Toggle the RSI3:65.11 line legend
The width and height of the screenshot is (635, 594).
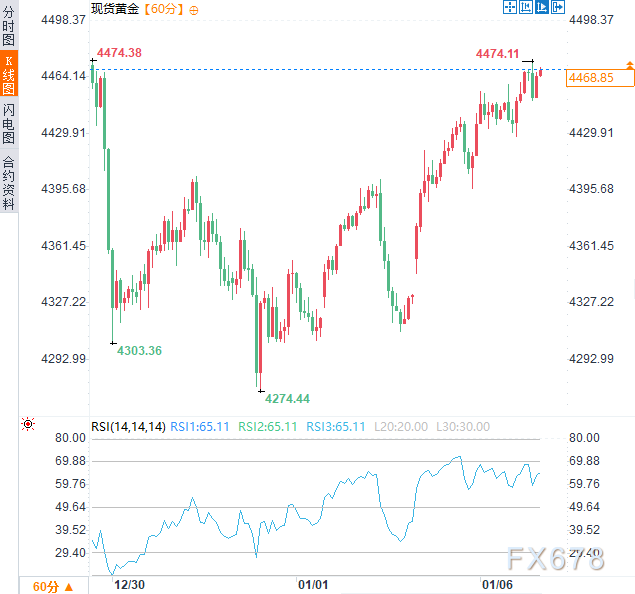(x=336, y=427)
